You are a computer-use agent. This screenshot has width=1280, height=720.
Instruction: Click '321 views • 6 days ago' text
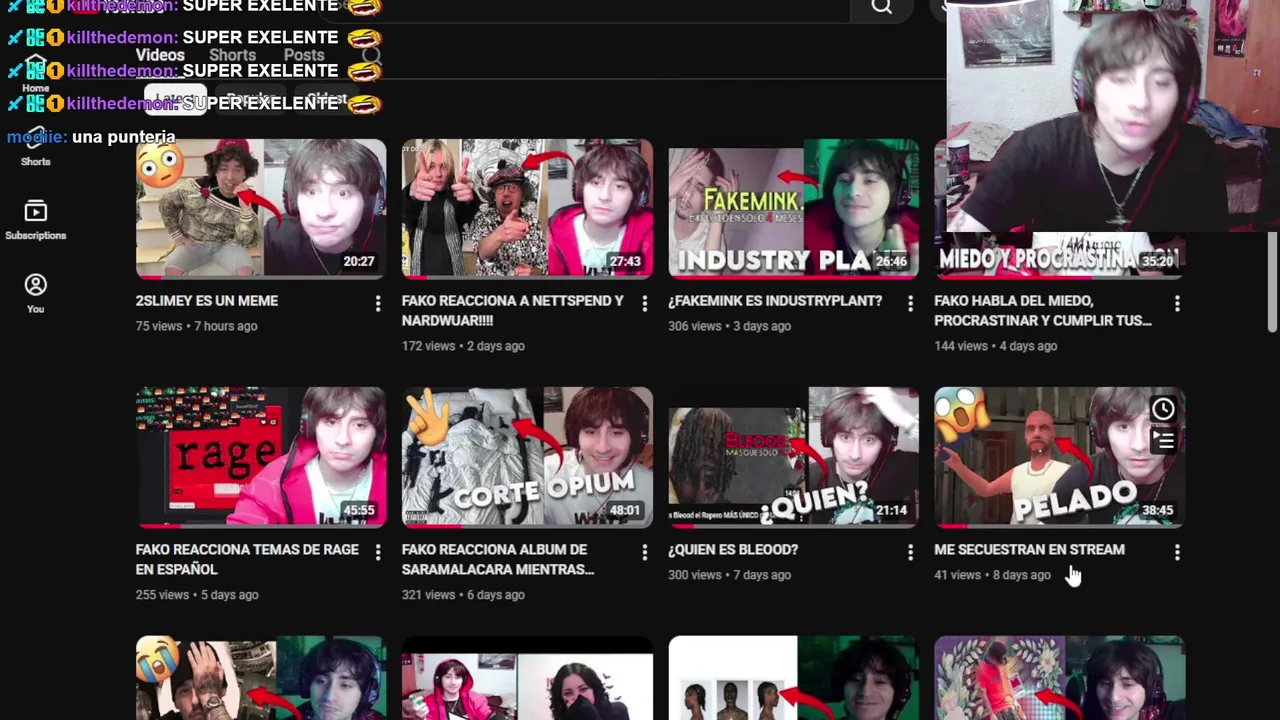point(463,595)
